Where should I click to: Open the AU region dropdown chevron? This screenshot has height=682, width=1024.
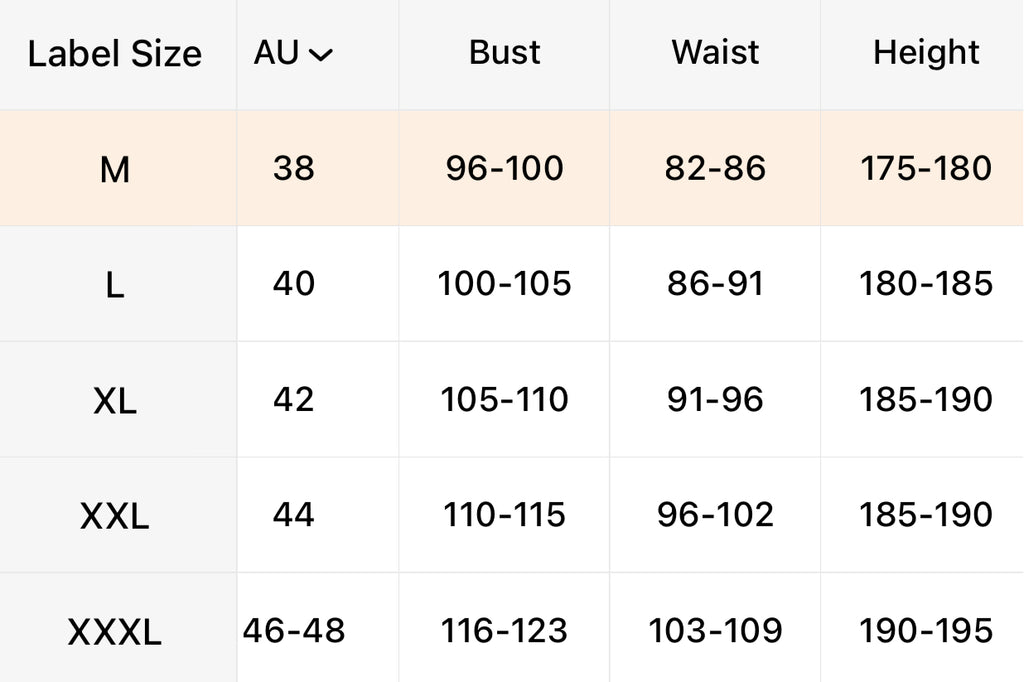(321, 56)
